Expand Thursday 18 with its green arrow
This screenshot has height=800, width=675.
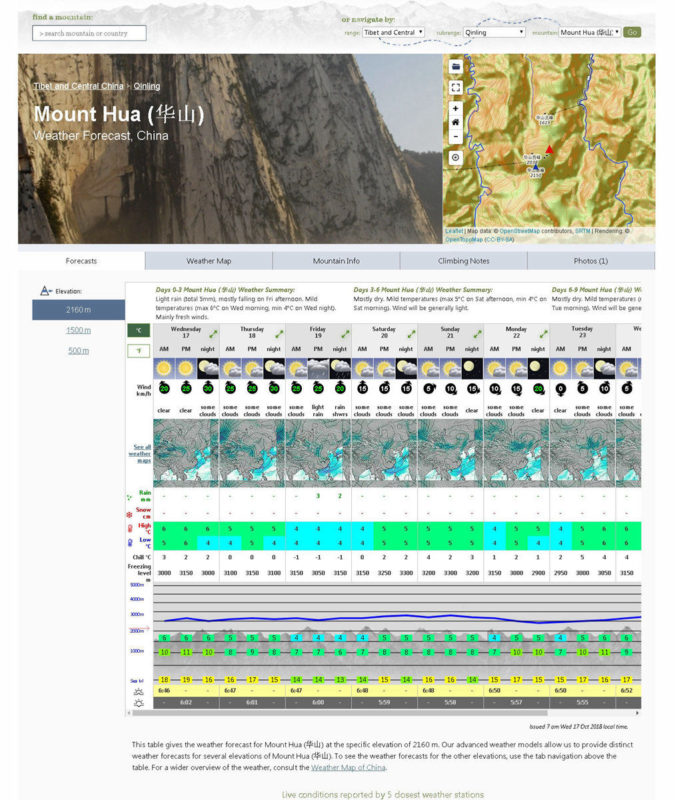click(x=279, y=334)
